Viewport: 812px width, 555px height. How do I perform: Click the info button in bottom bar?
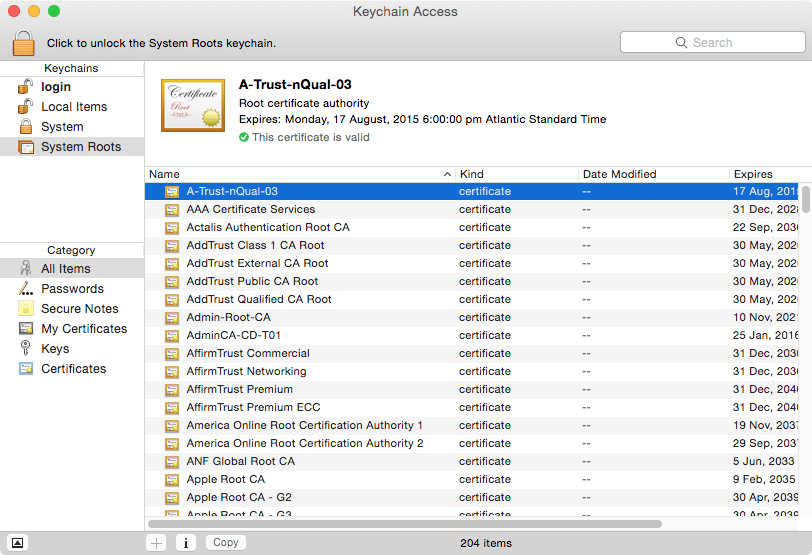click(185, 543)
